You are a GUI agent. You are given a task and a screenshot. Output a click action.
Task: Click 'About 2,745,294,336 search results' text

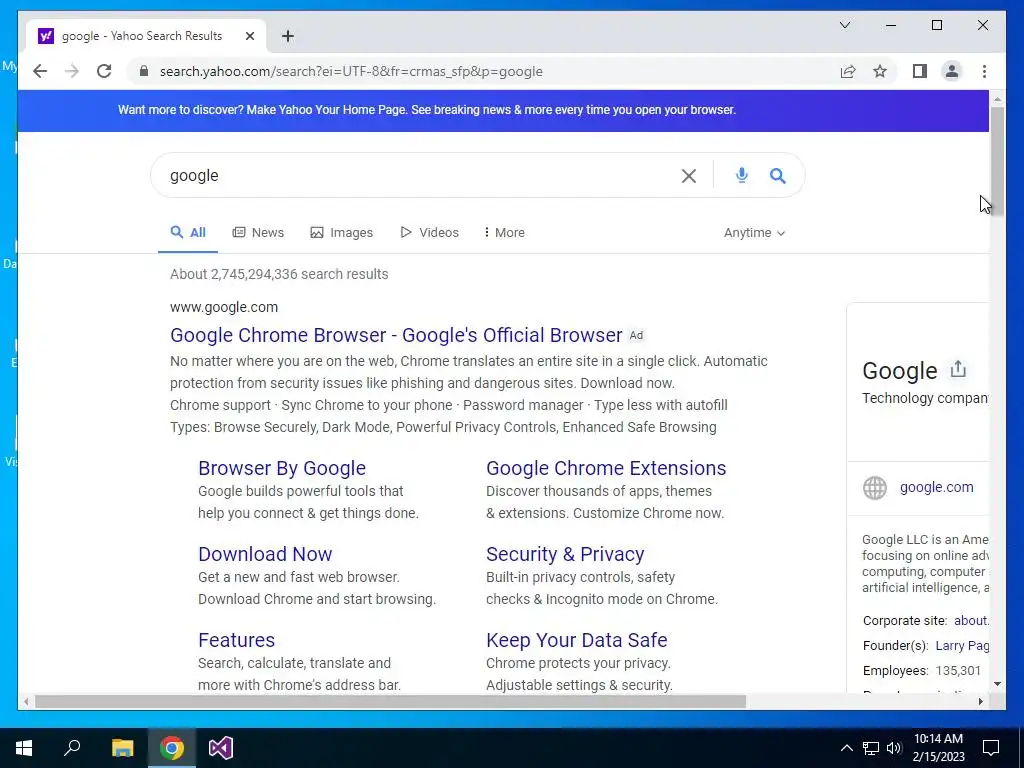(279, 274)
